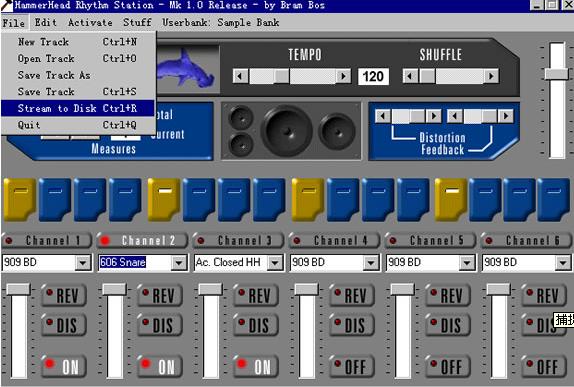The width and height of the screenshot is (574, 387).
Task: Select Save Track Ctrl+S entry
Action: pyautogui.click(x=78, y=92)
